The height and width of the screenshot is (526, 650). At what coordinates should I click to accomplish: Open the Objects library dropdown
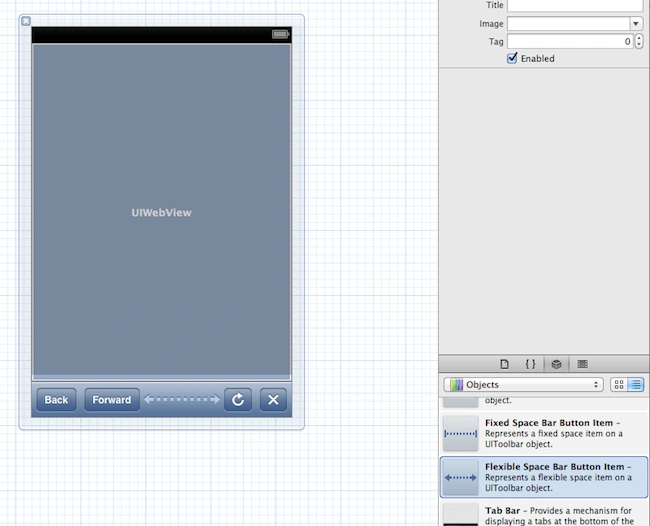(x=523, y=385)
